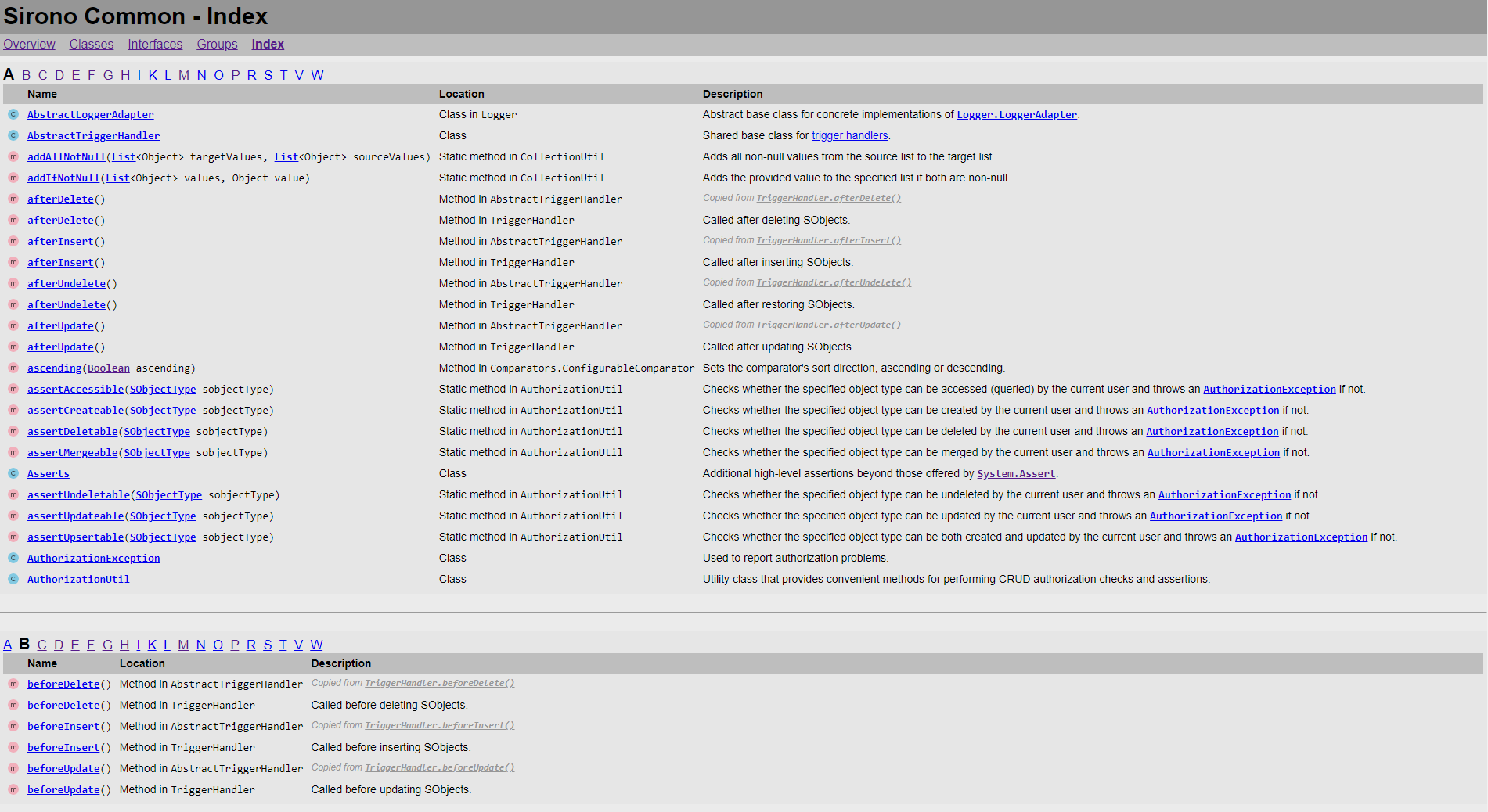Jump to letter C in top alphabet index

(42, 75)
